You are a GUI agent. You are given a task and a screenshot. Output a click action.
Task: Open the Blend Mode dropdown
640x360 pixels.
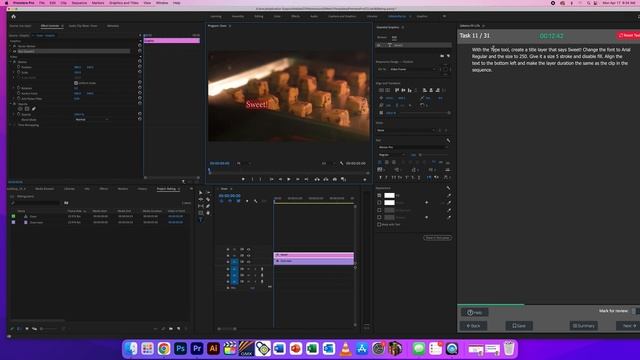tap(92, 120)
